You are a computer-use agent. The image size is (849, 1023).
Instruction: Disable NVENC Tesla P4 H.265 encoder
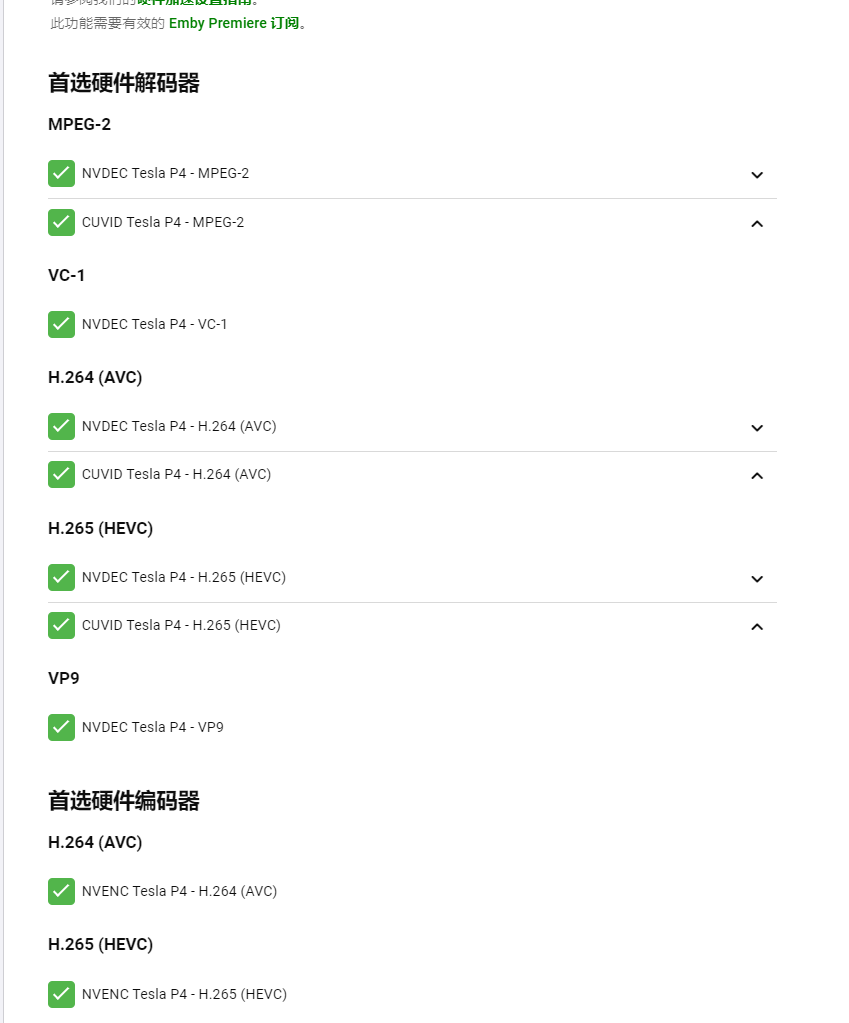(61, 994)
